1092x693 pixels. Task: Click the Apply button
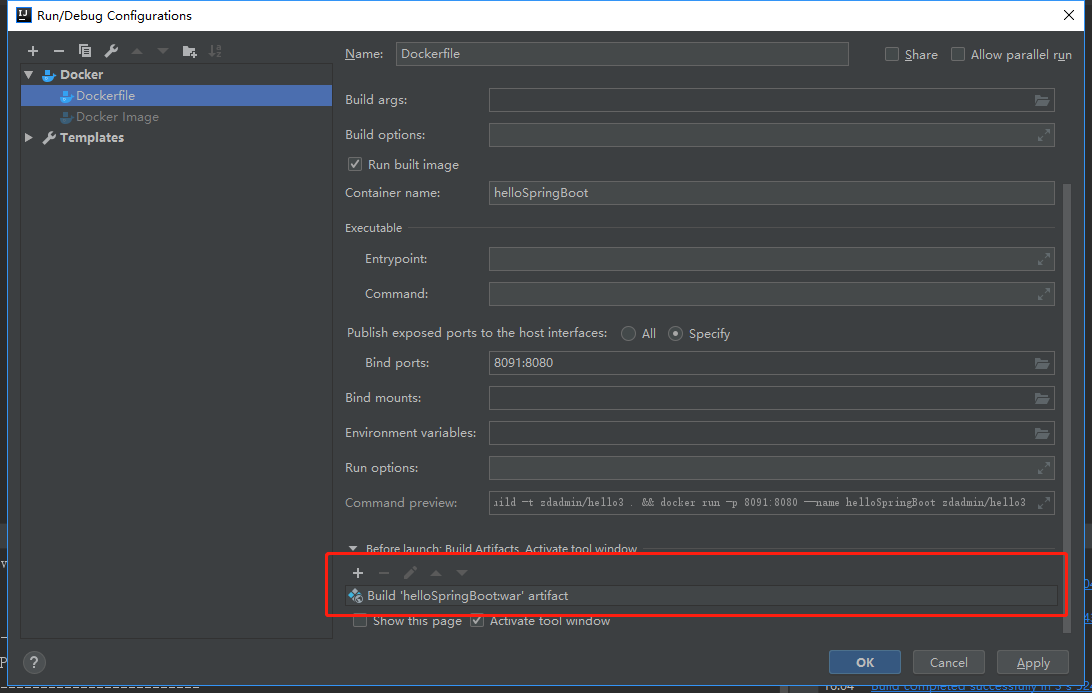(1033, 662)
